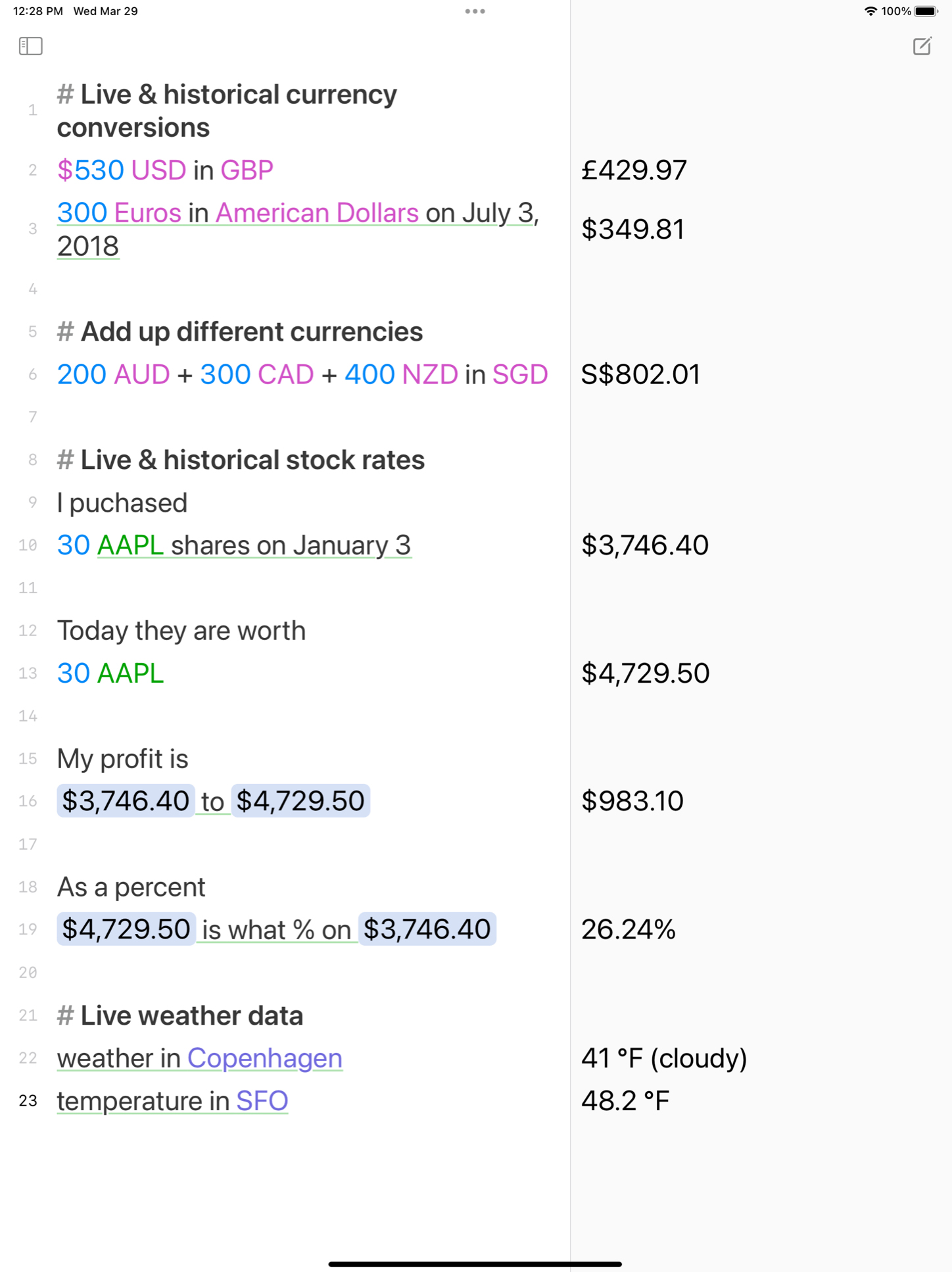Select the $983.10 profit result
Viewport: 952px width, 1272px height.
pos(632,801)
